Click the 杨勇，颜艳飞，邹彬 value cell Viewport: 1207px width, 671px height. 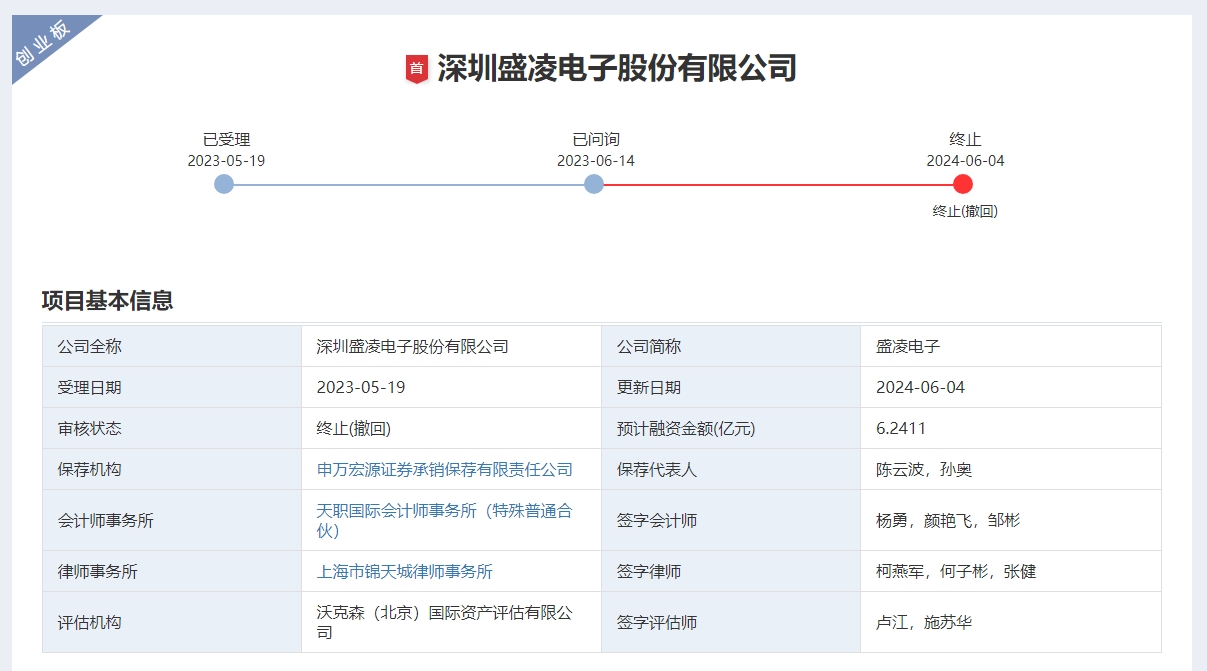1011,521
